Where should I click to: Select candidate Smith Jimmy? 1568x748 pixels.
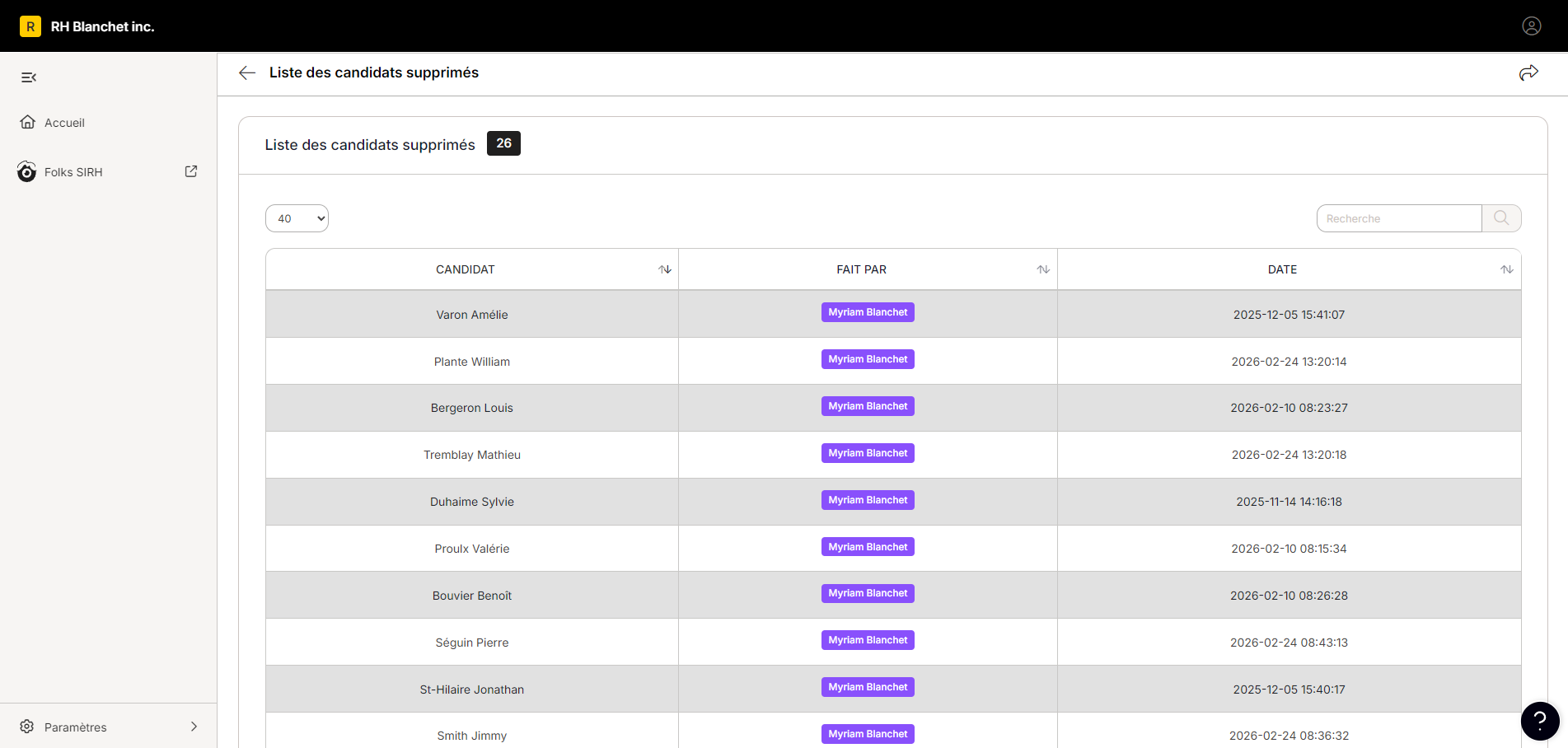tap(472, 736)
